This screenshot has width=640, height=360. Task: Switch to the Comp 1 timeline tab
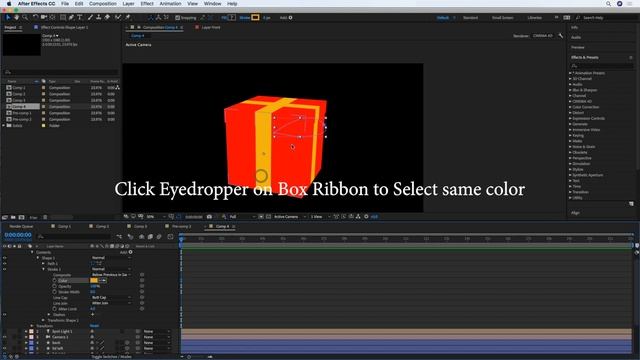coord(64,226)
